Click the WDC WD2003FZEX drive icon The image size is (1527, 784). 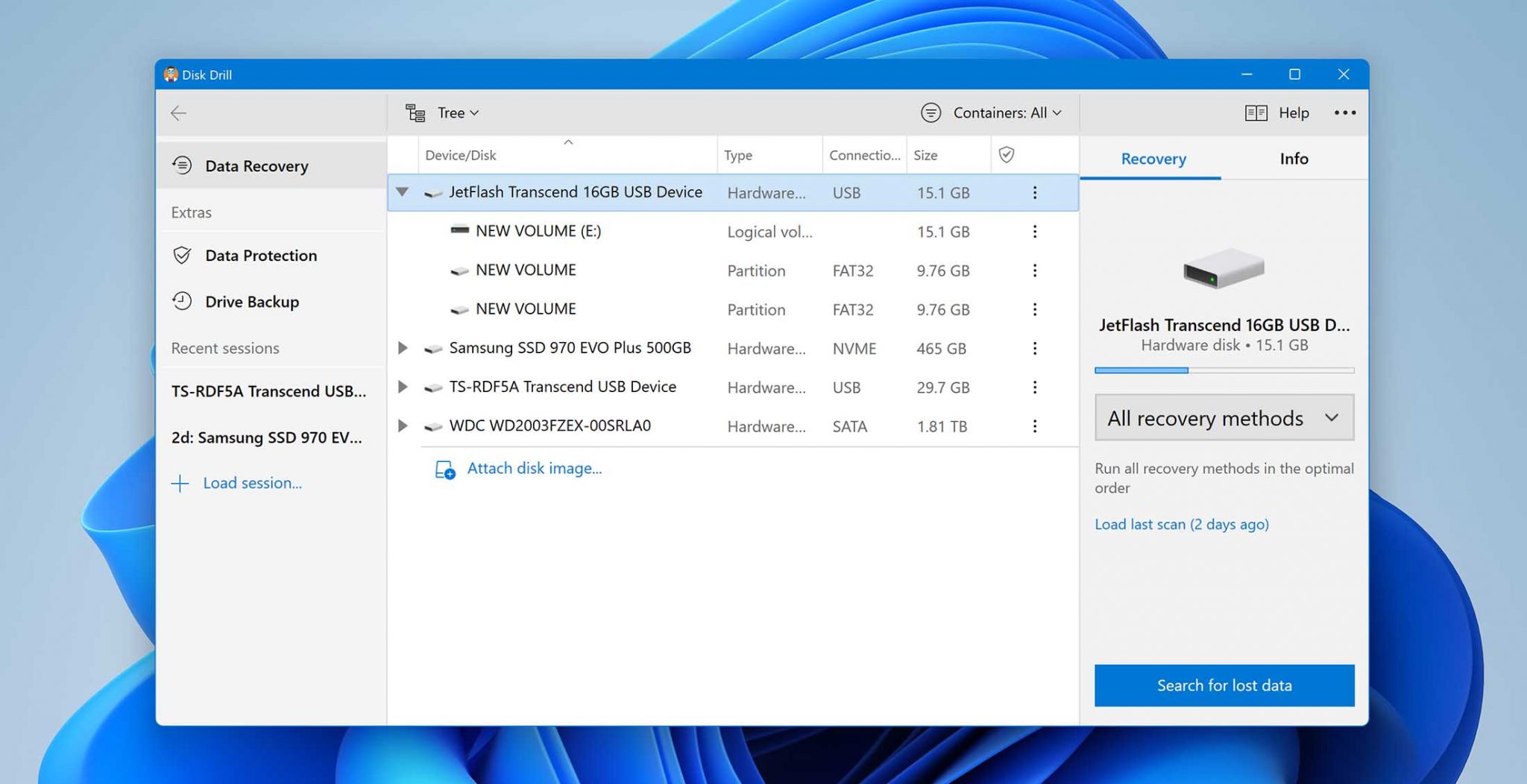[x=433, y=427]
